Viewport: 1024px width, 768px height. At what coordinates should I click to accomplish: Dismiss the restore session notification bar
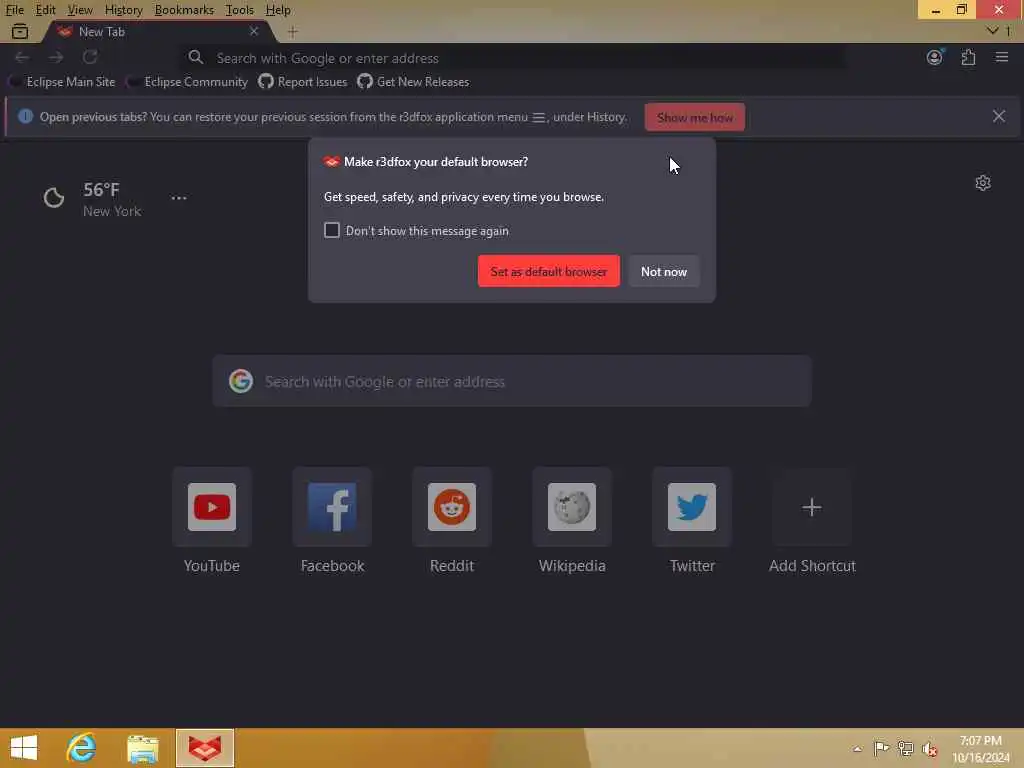pyautogui.click(x=999, y=116)
